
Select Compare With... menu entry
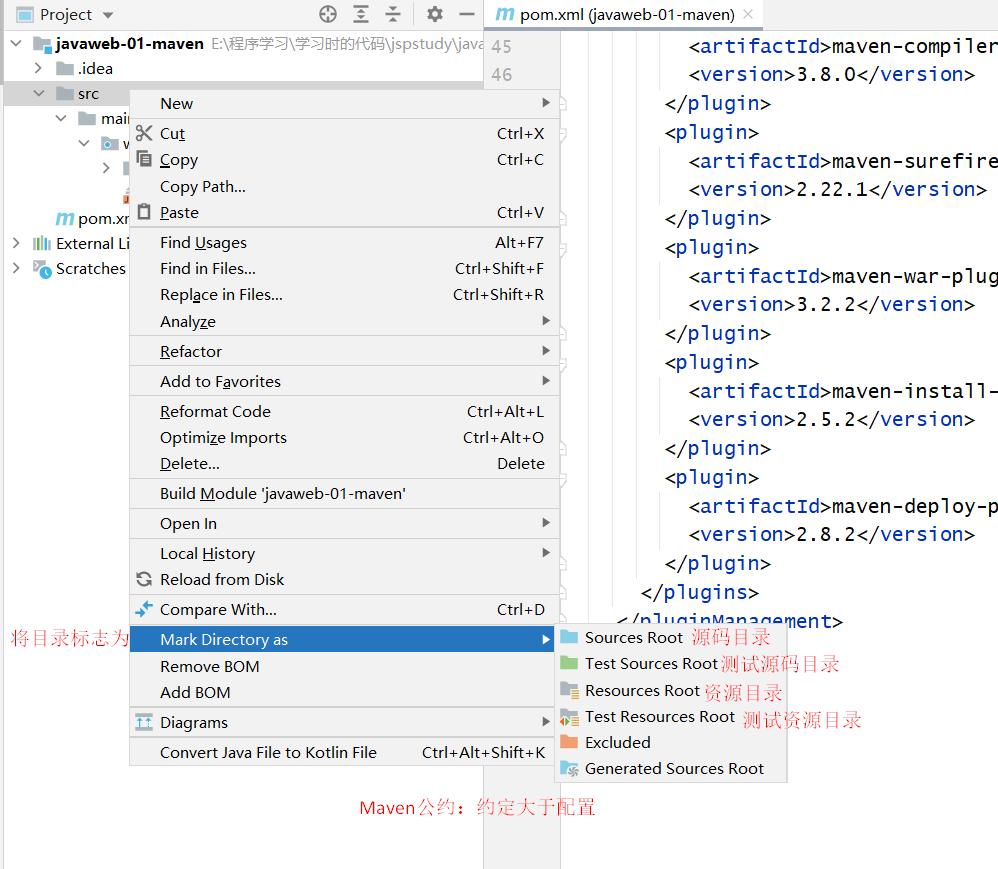click(344, 609)
